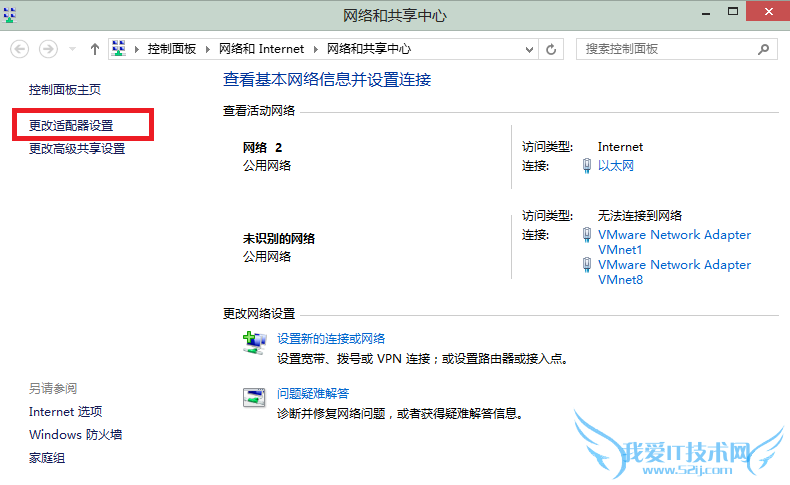Image resolution: width=790 pixels, height=485 pixels.
Task: Maximize the 网络和共享中心 window
Action: coord(733,12)
